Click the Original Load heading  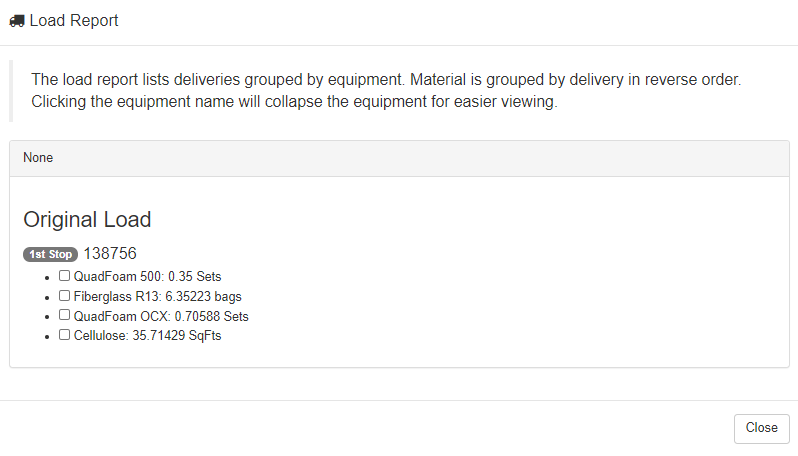click(87, 220)
